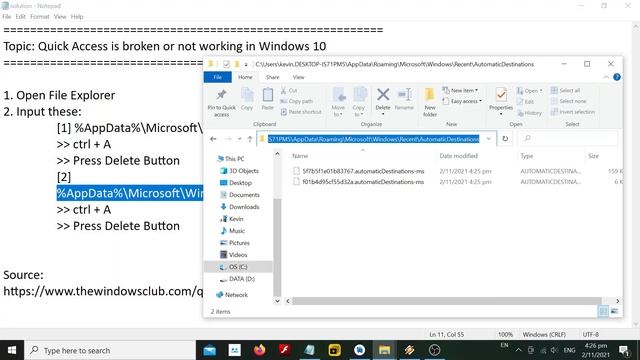Open OS (C:) drive

click(x=238, y=267)
